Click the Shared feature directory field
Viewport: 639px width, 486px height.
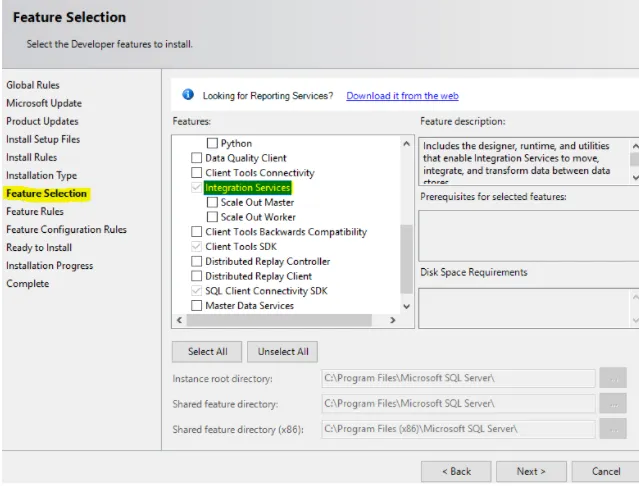[x=458, y=403]
